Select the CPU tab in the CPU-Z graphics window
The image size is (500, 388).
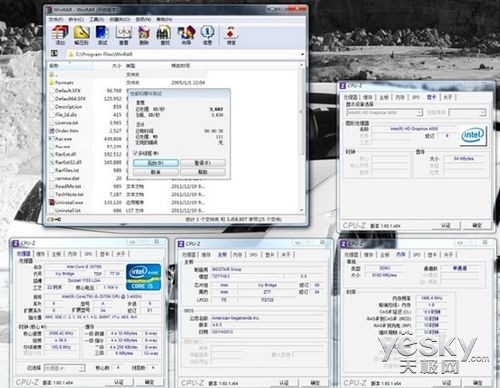click(351, 97)
